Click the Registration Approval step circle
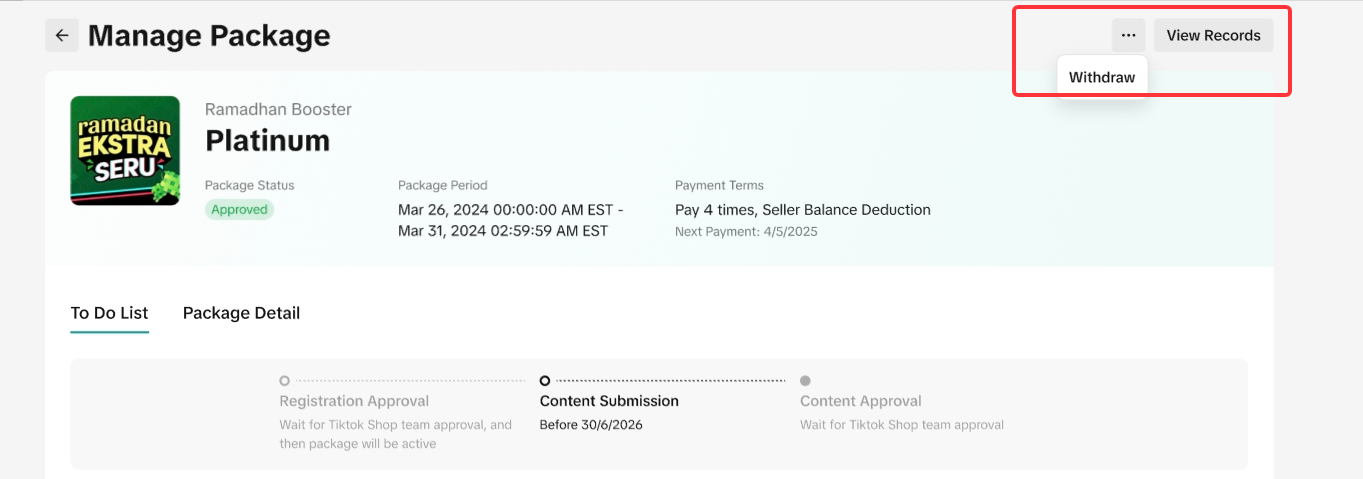Screen dimensions: 1363x479 [285, 381]
